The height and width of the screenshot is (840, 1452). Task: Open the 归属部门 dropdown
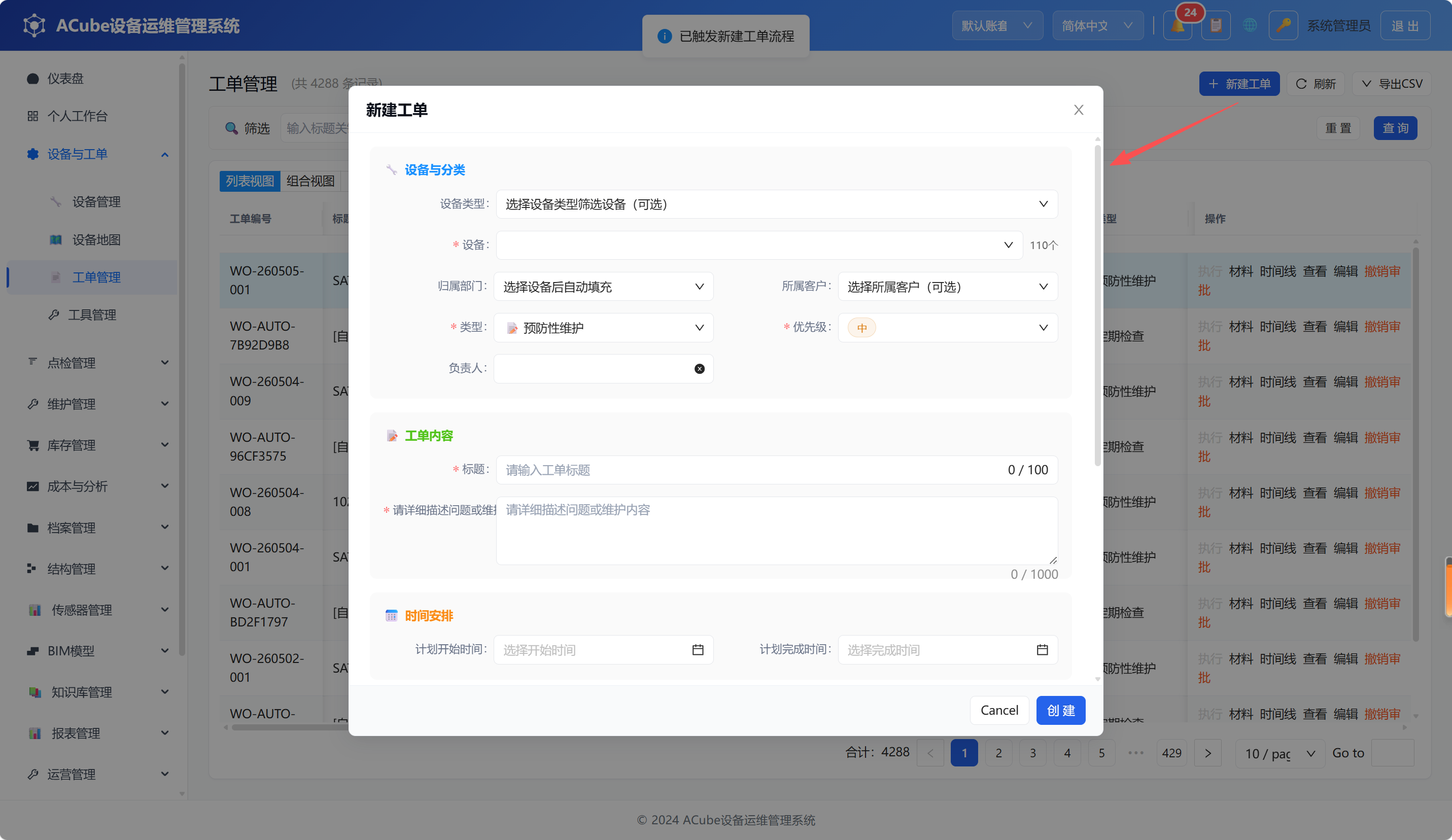[603, 286]
